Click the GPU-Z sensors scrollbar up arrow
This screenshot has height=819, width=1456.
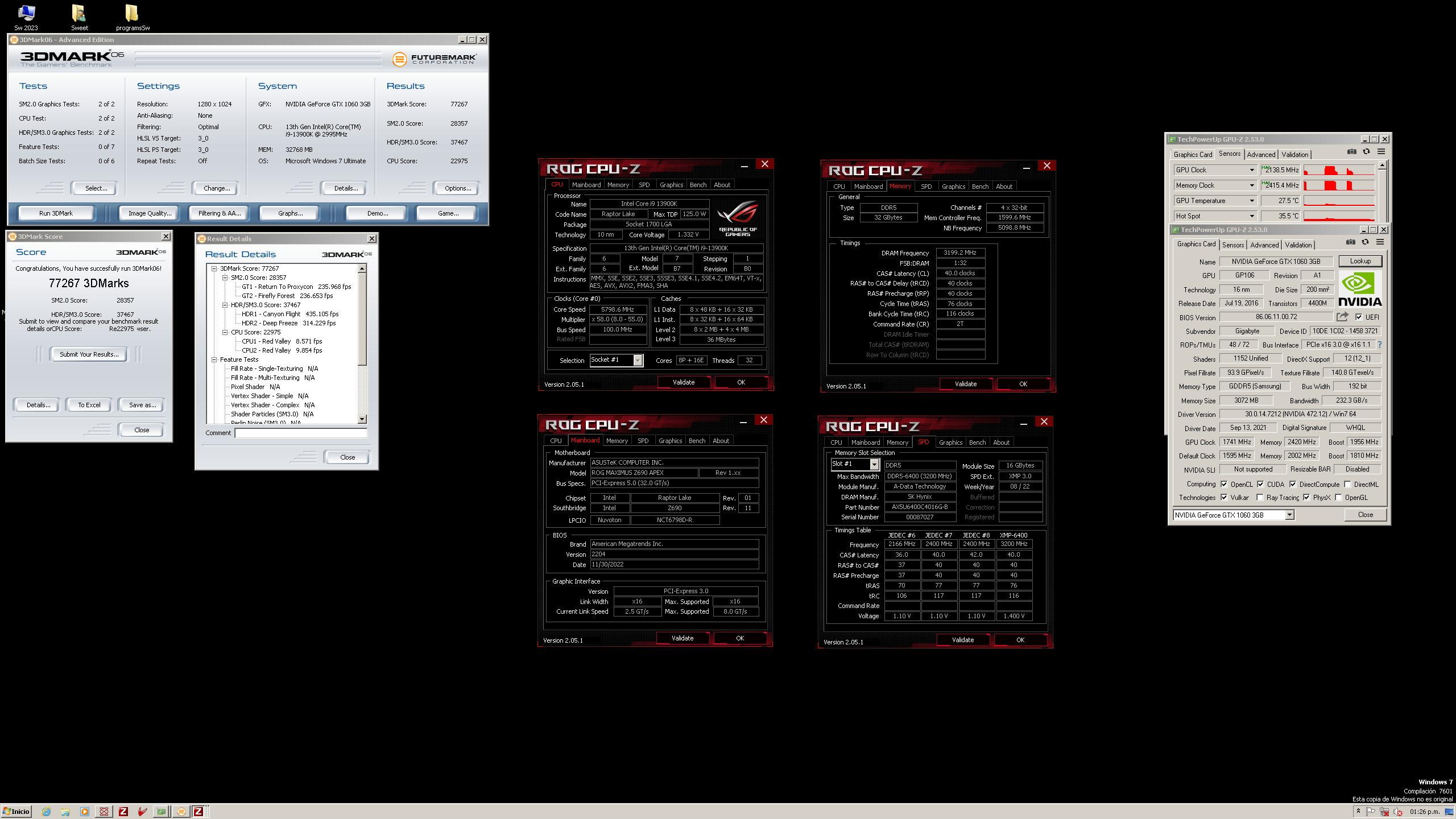pos(1382,165)
